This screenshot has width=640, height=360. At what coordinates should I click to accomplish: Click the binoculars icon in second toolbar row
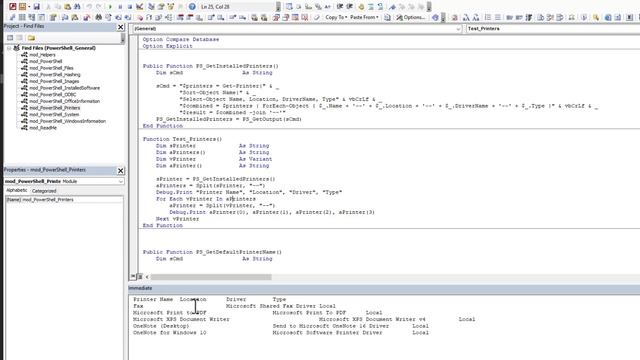tap(98, 17)
